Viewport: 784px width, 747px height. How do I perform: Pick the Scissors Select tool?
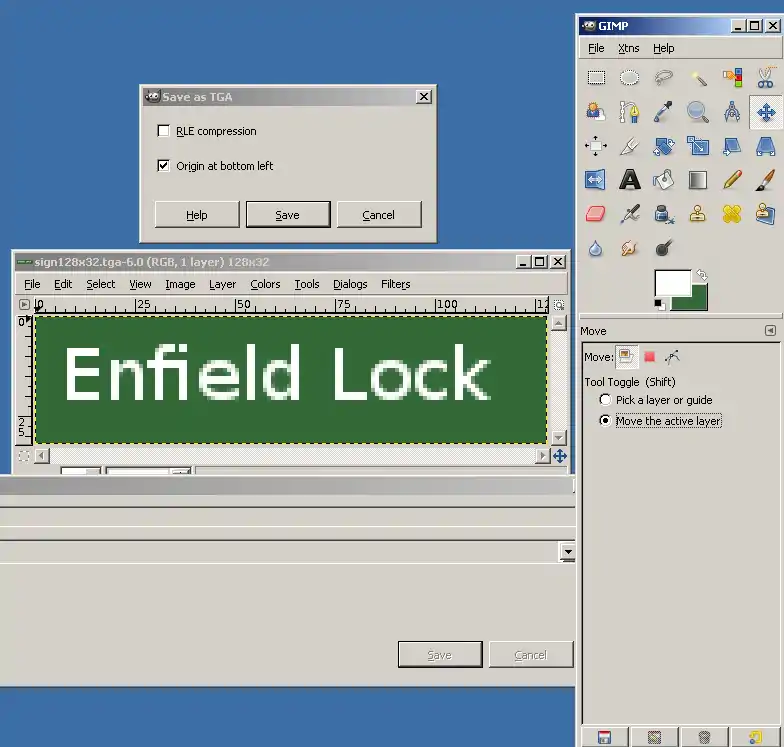(765, 78)
